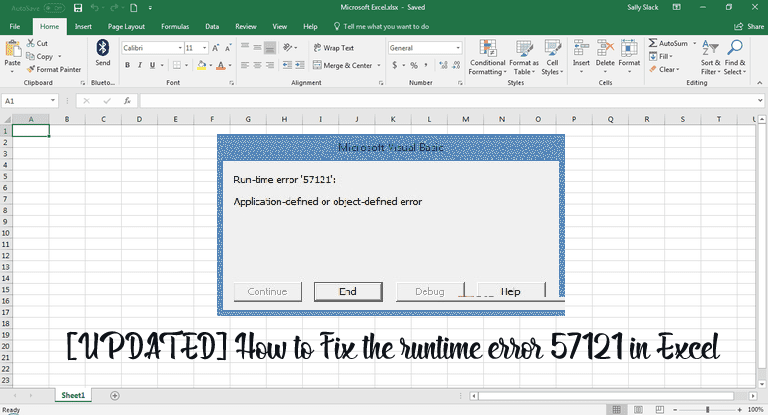The width and height of the screenshot is (768, 415).
Task: Open the Fill Color bucket swatch
Action: tap(202, 65)
